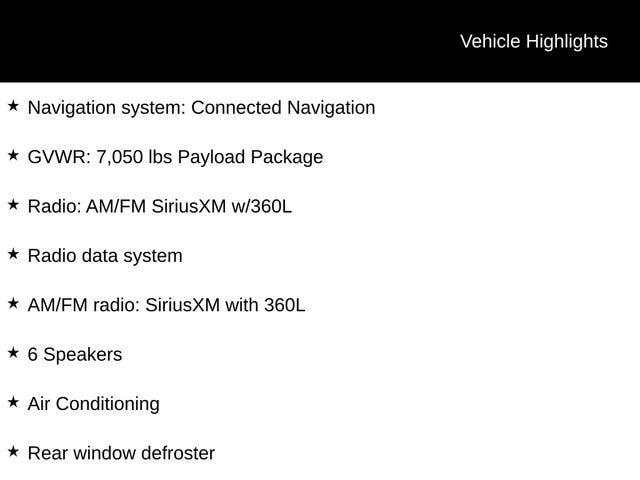
Task: Select the star before Radio: AM/FM SiriusXM
Action: pyautogui.click(x=13, y=204)
